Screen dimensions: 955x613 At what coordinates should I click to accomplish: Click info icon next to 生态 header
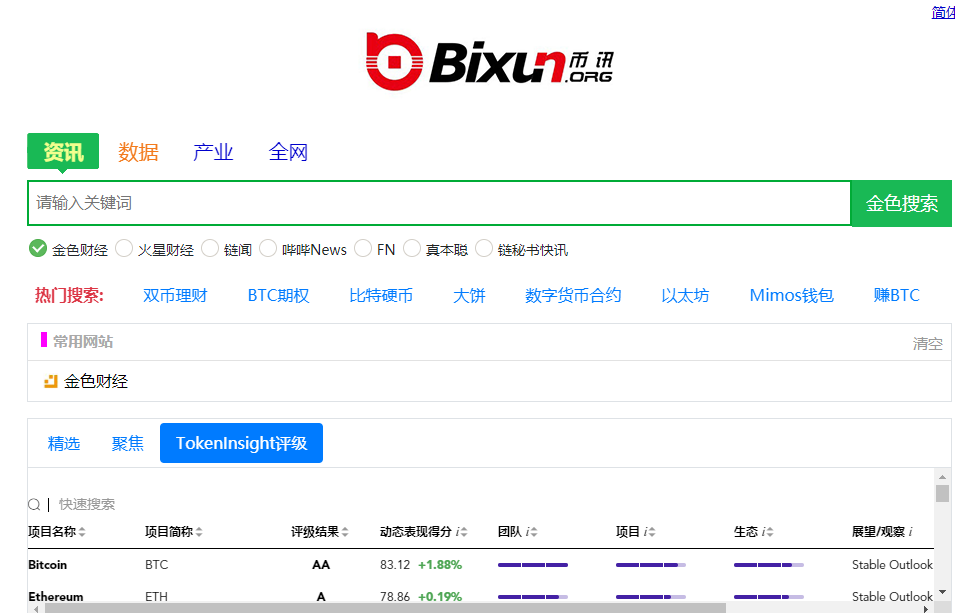(x=764, y=532)
